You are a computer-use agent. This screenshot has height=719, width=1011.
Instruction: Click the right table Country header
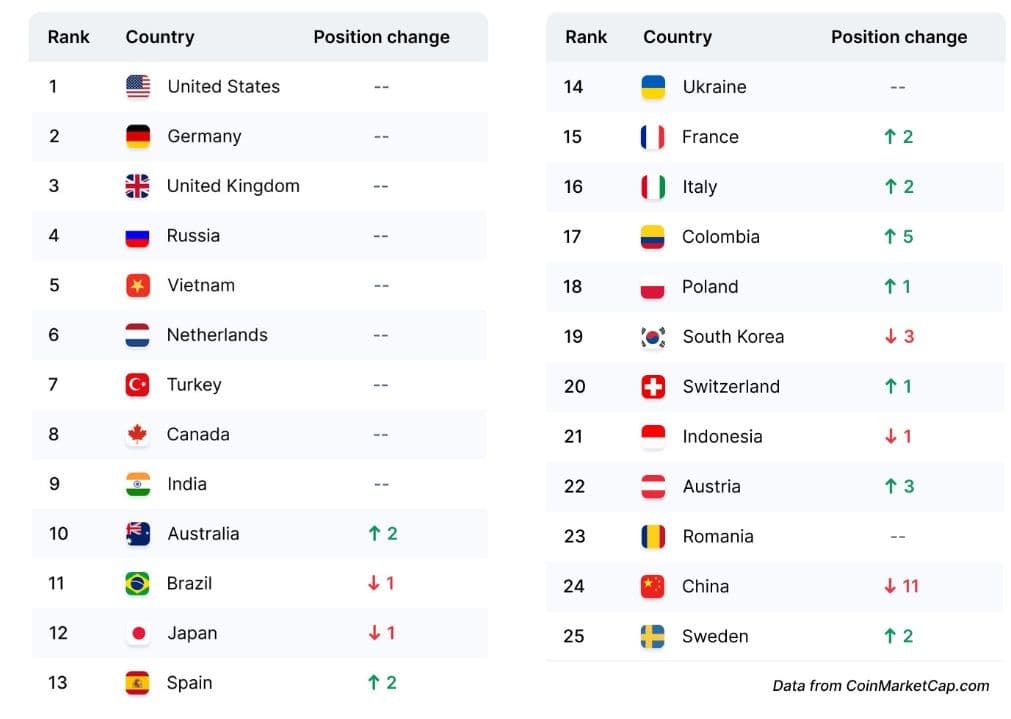(x=677, y=37)
